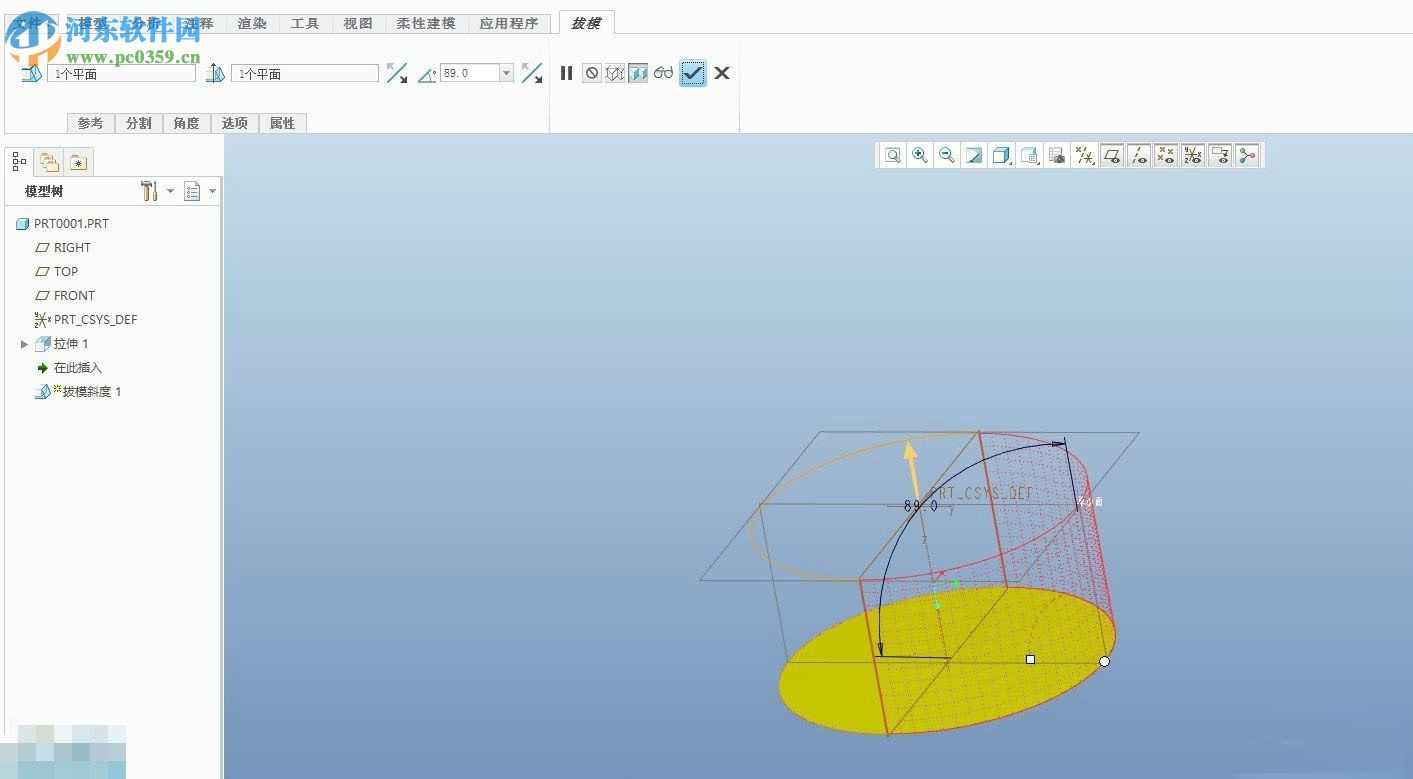Open the 分割 panel tab

(x=139, y=123)
